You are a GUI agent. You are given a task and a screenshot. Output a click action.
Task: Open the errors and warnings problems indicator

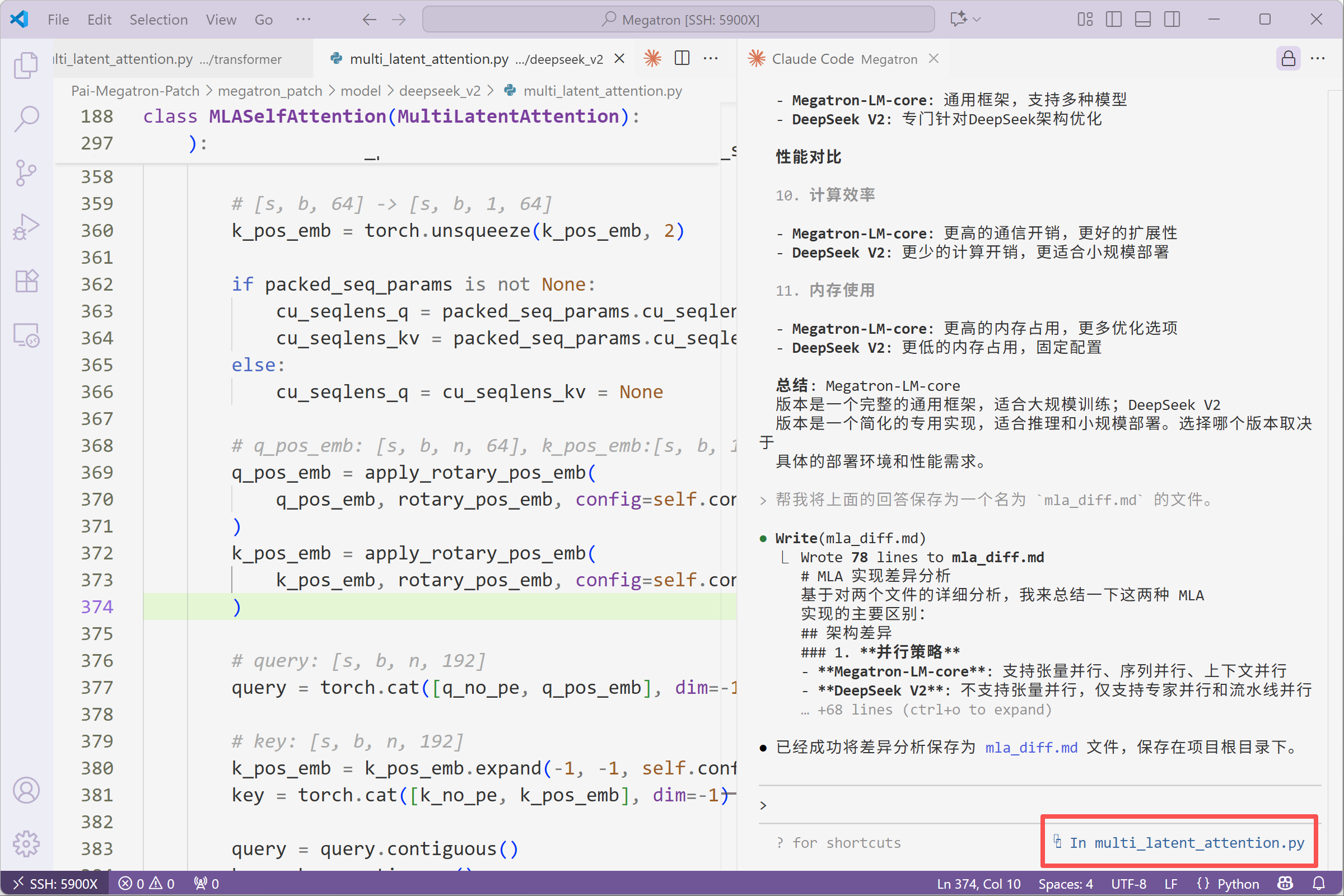(x=146, y=884)
